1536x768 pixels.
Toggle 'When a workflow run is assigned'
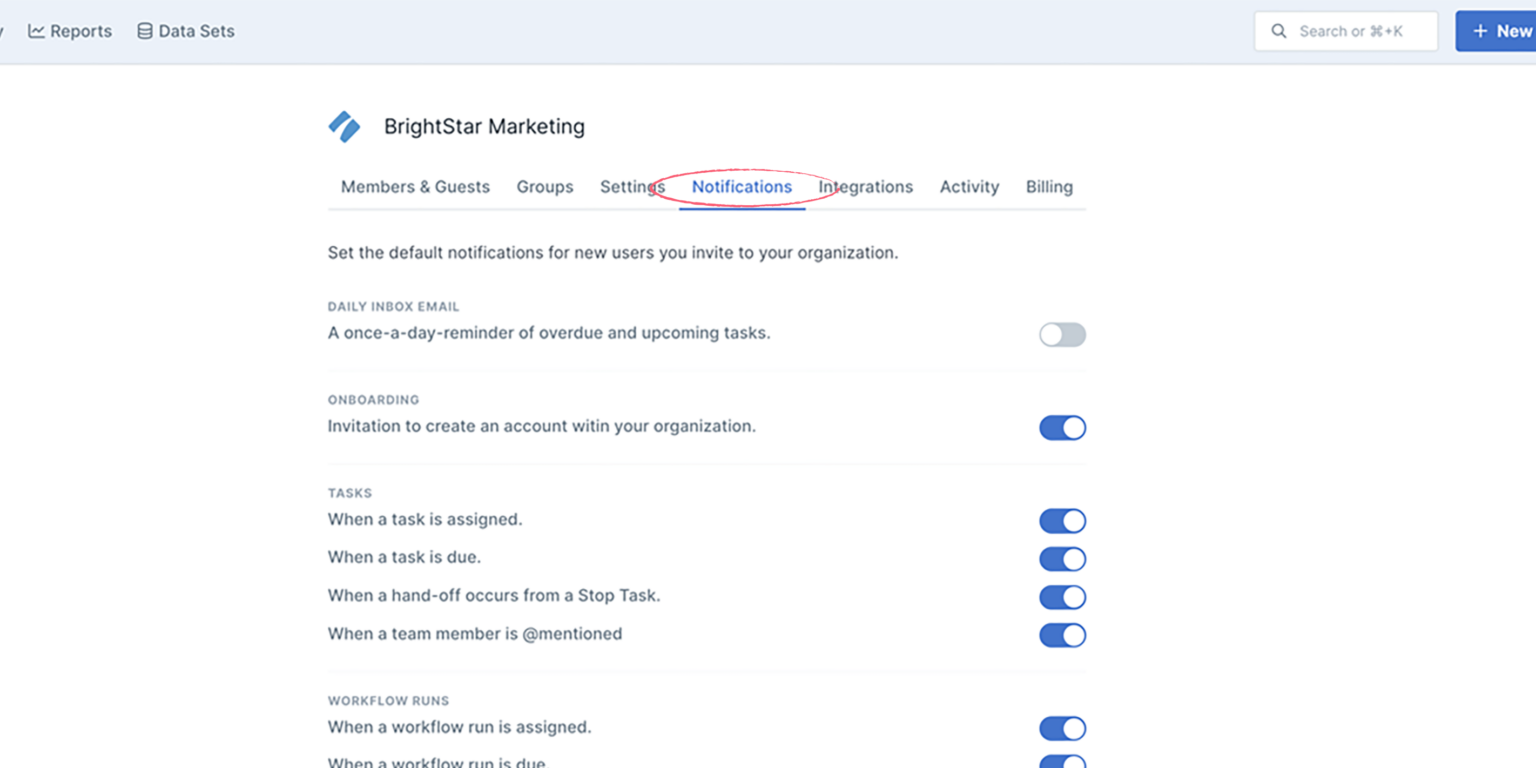tap(1062, 728)
